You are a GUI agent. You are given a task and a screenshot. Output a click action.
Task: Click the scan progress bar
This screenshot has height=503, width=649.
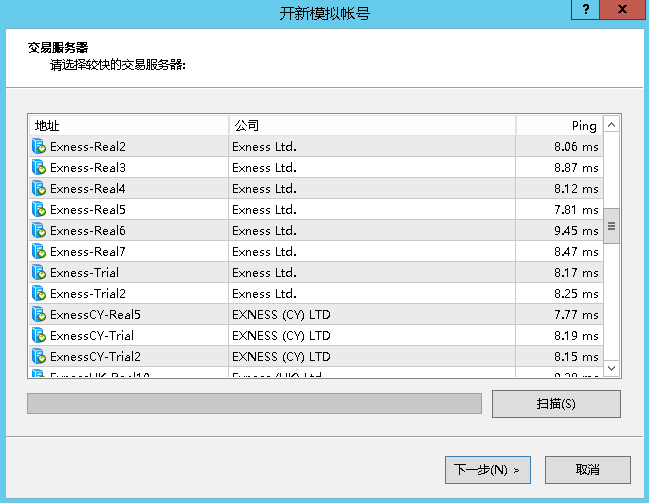tap(255, 404)
